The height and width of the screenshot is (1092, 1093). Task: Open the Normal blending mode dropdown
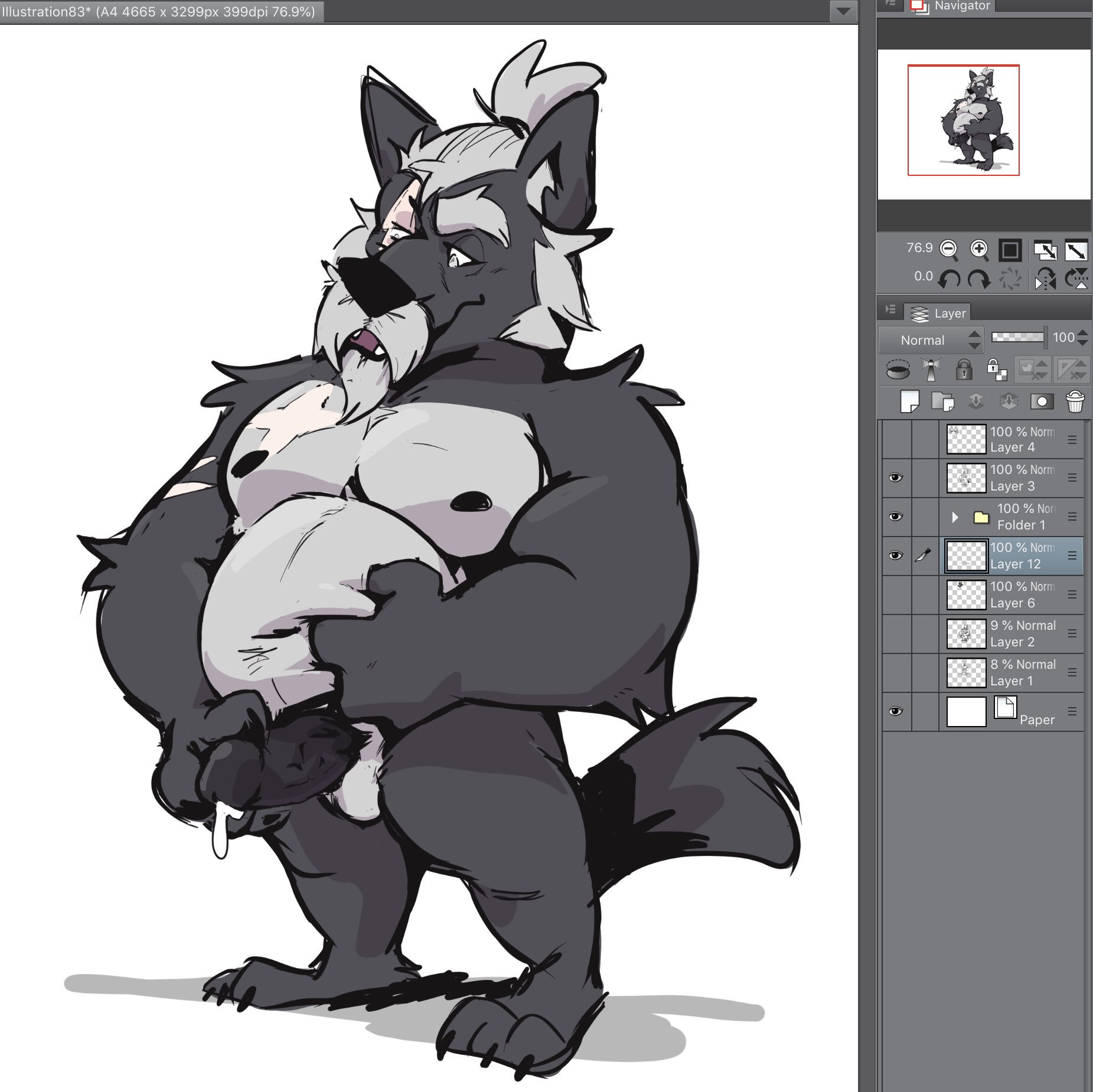931,340
